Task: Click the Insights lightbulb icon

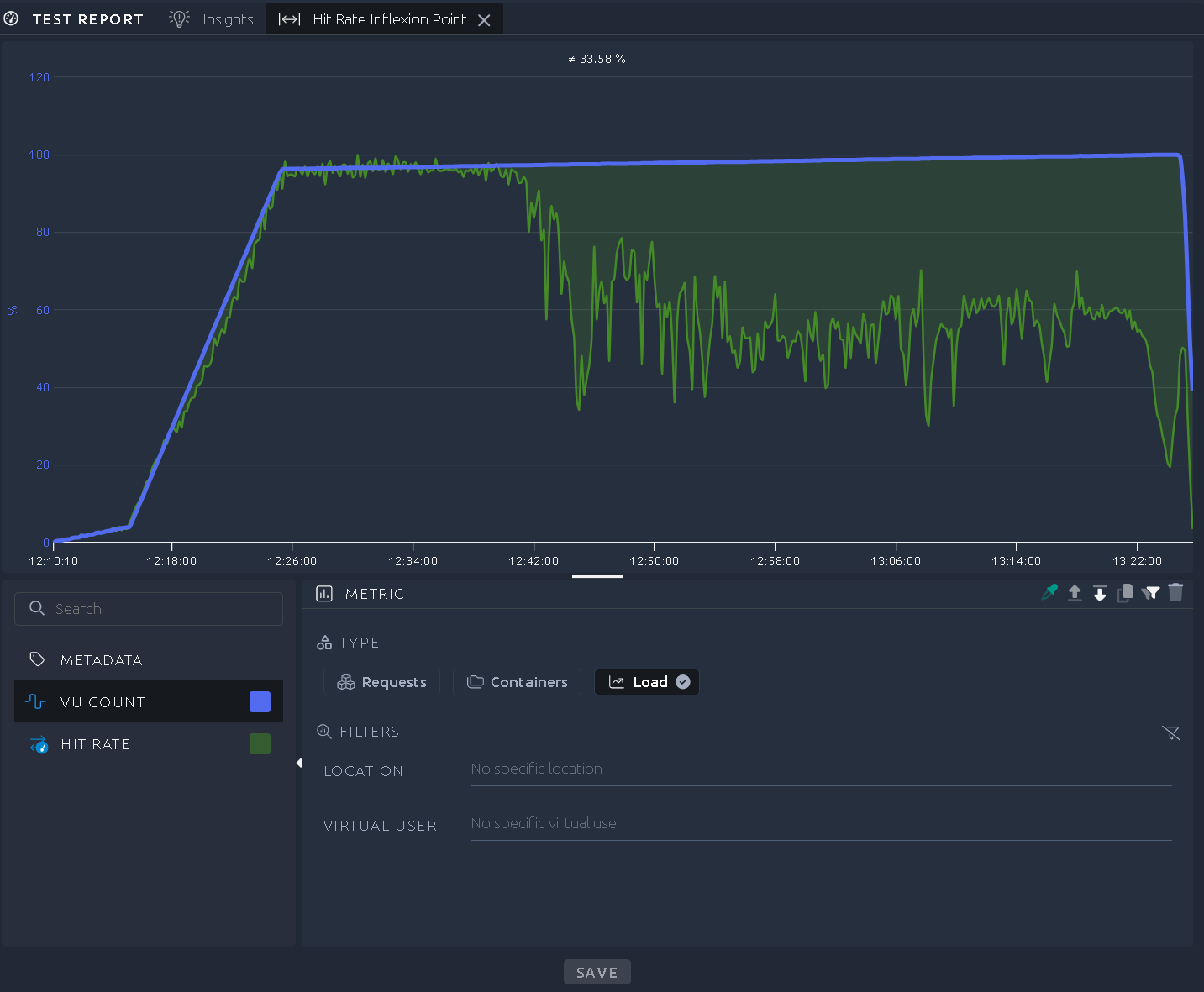Action: (x=179, y=18)
